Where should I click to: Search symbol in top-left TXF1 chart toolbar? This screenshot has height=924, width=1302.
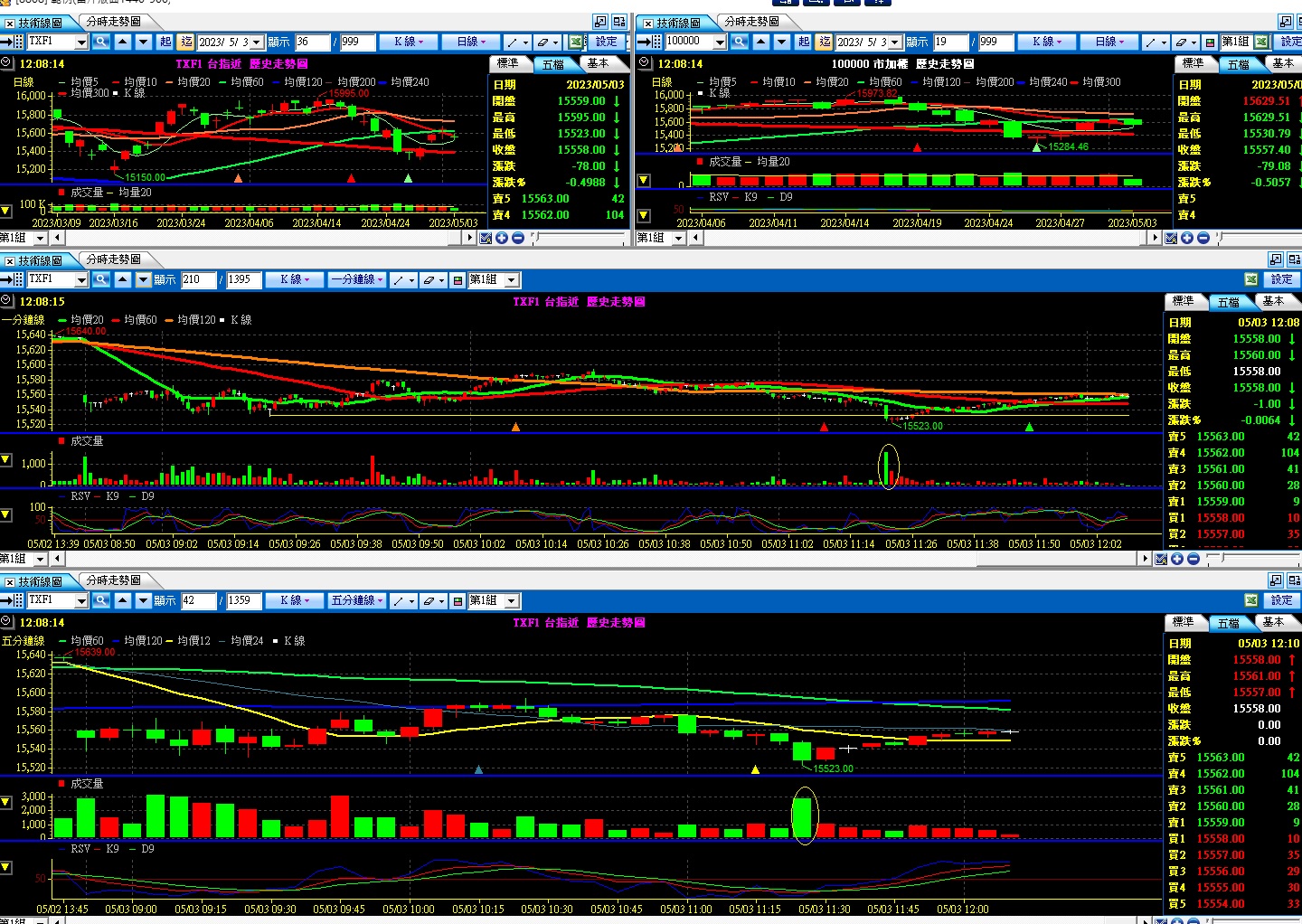[101, 42]
